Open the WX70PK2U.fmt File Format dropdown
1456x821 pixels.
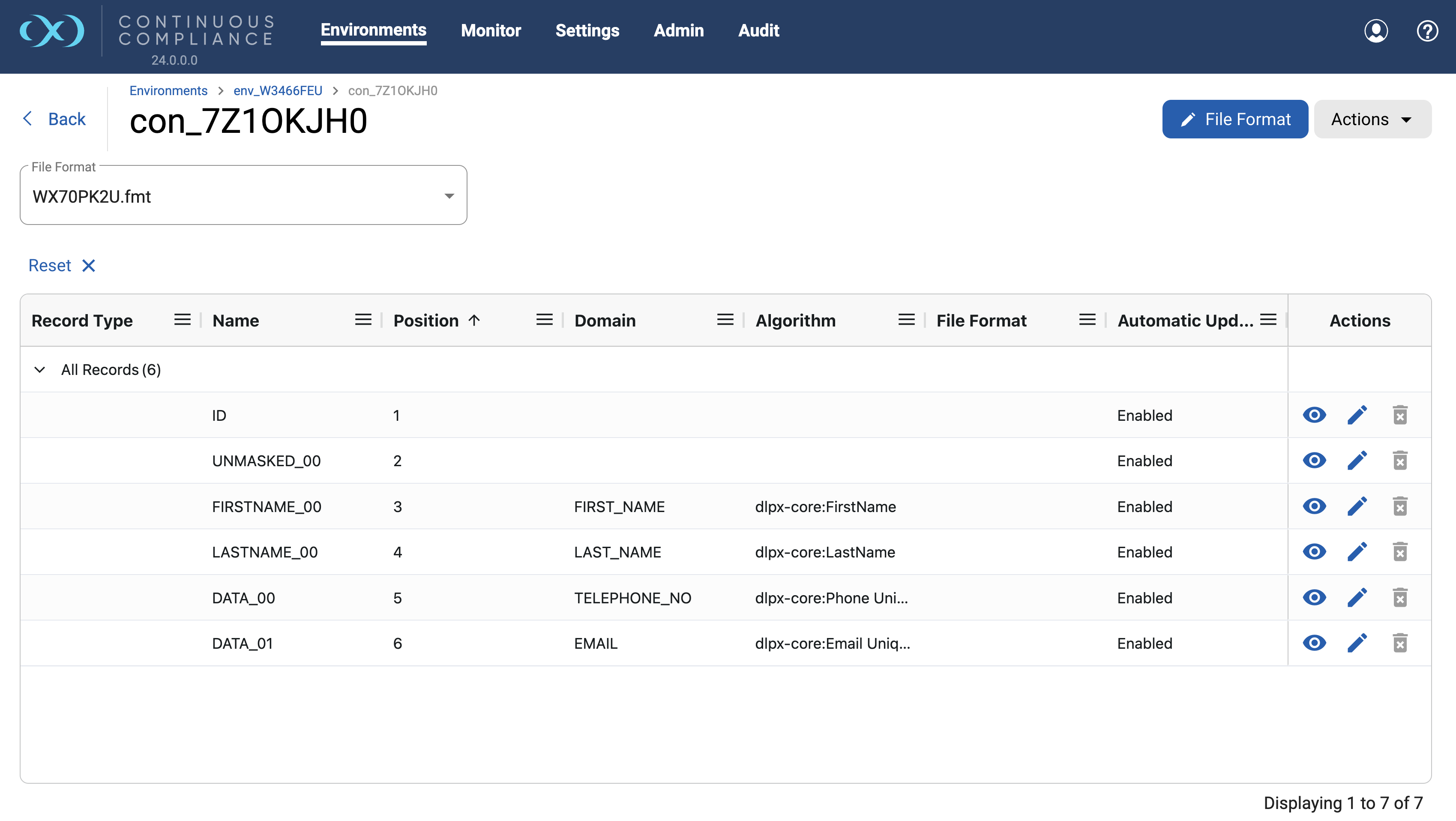[243, 196]
